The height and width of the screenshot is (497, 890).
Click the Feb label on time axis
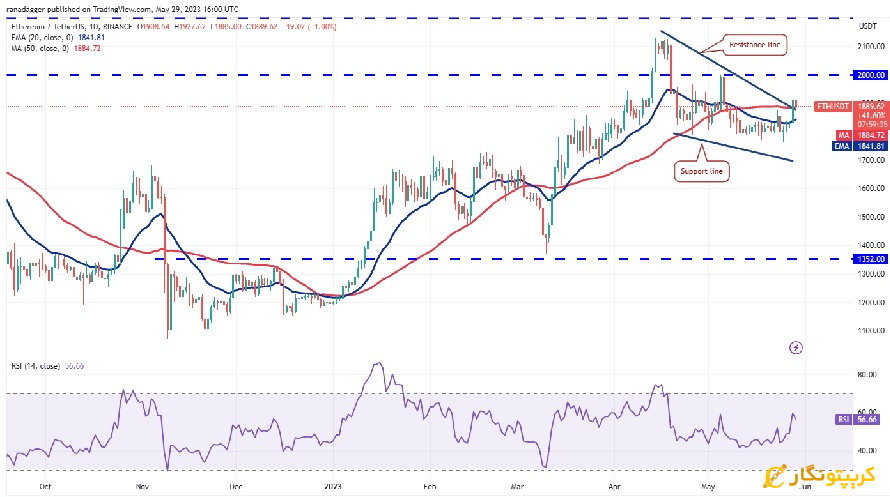tap(430, 487)
